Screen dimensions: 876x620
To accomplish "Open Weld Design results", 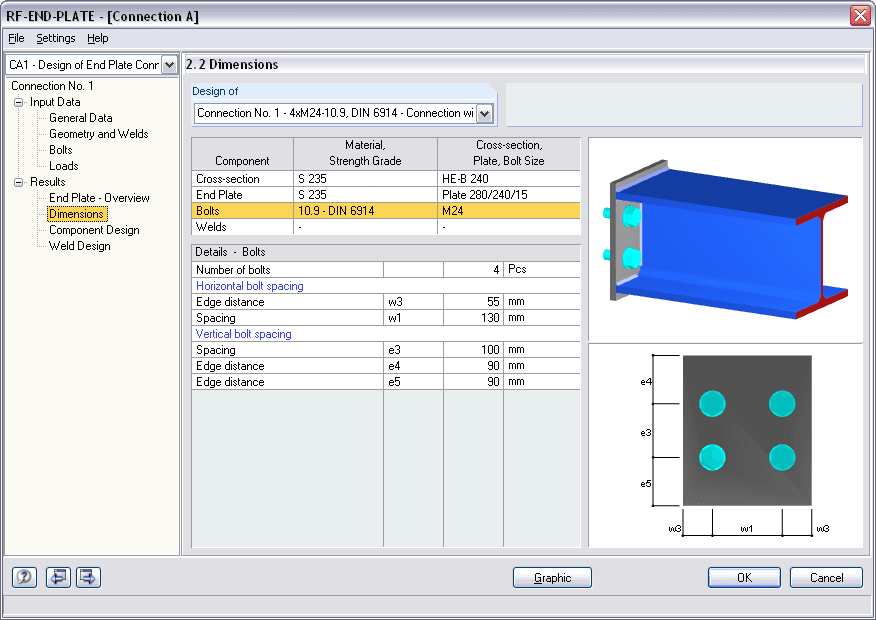I will tap(79, 246).
